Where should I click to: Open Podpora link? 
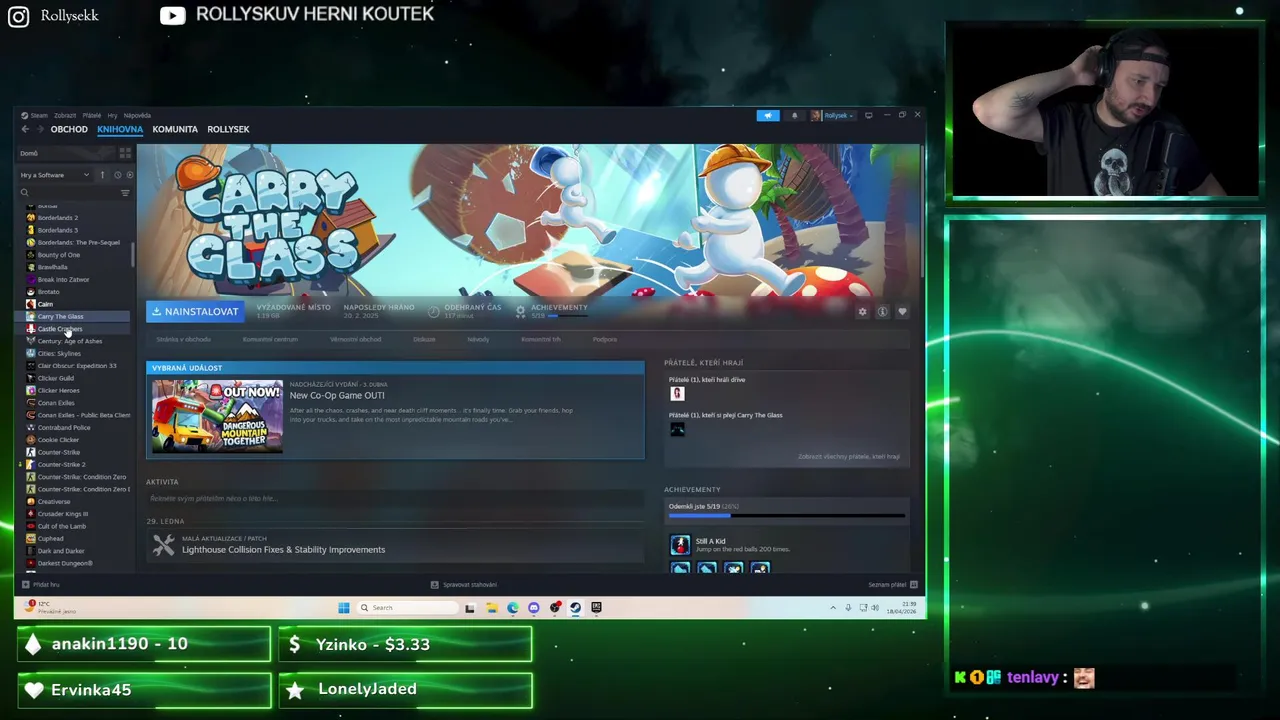(x=604, y=339)
